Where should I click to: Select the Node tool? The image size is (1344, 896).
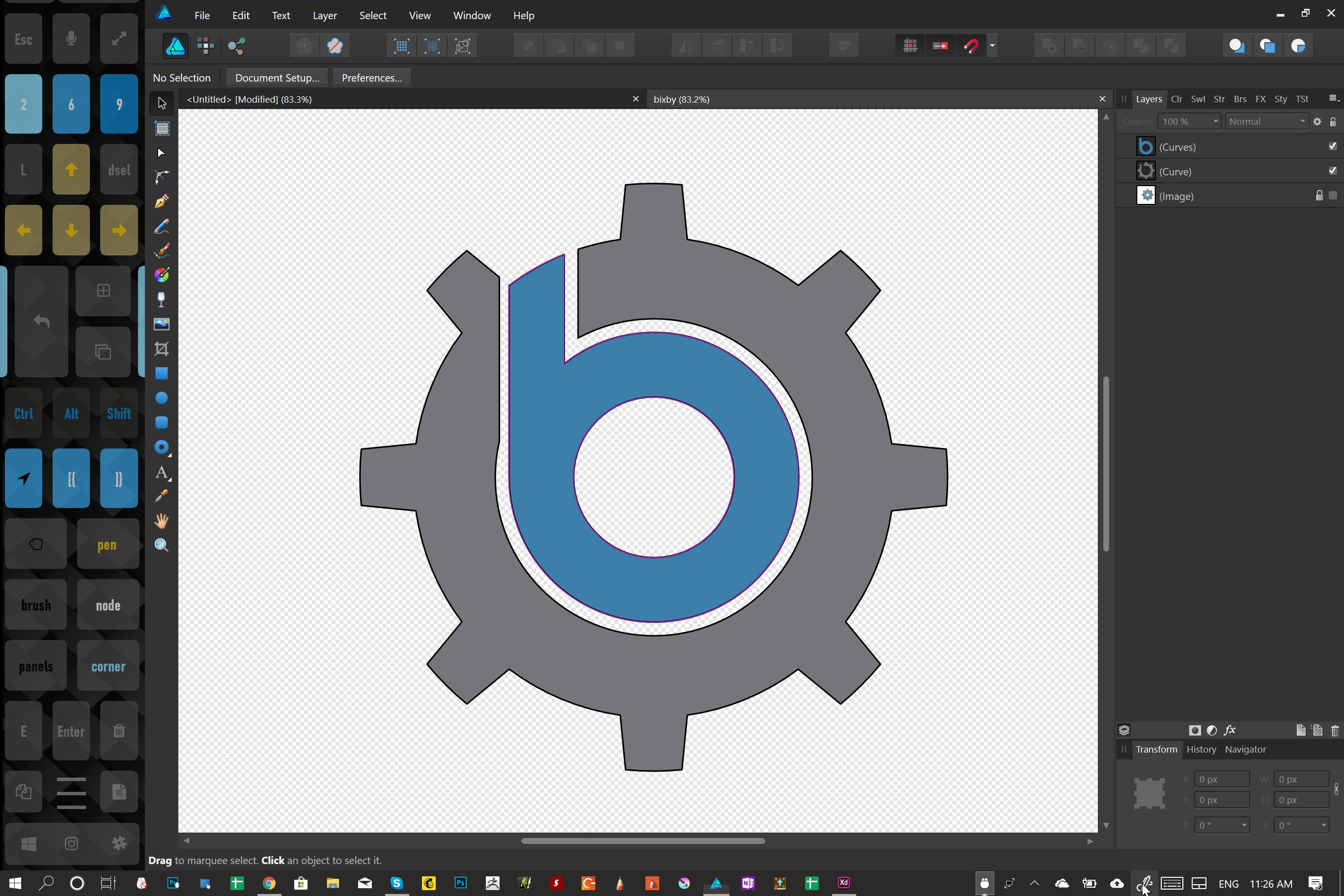coord(162,153)
